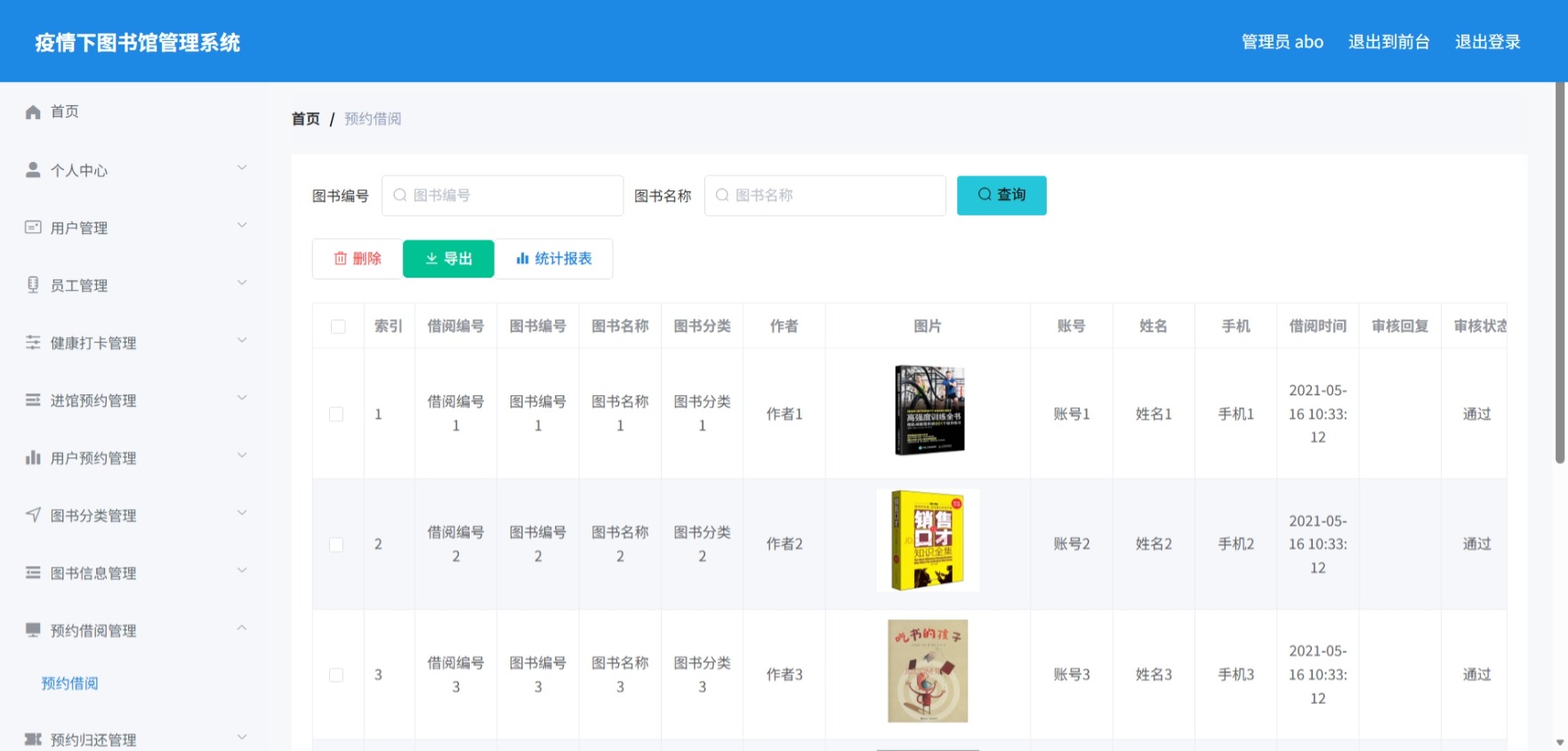Expand the 员工管理 chevron
1568x751 pixels.
click(242, 283)
